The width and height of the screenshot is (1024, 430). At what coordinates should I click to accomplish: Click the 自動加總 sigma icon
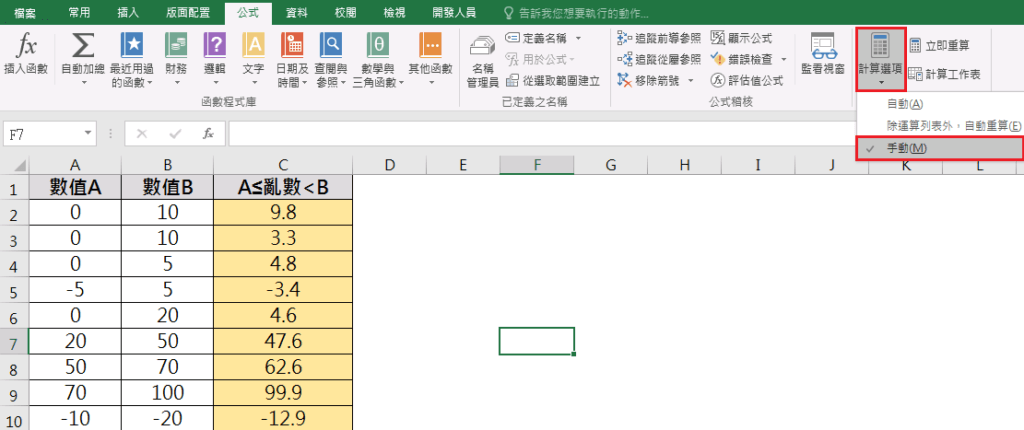[85, 46]
